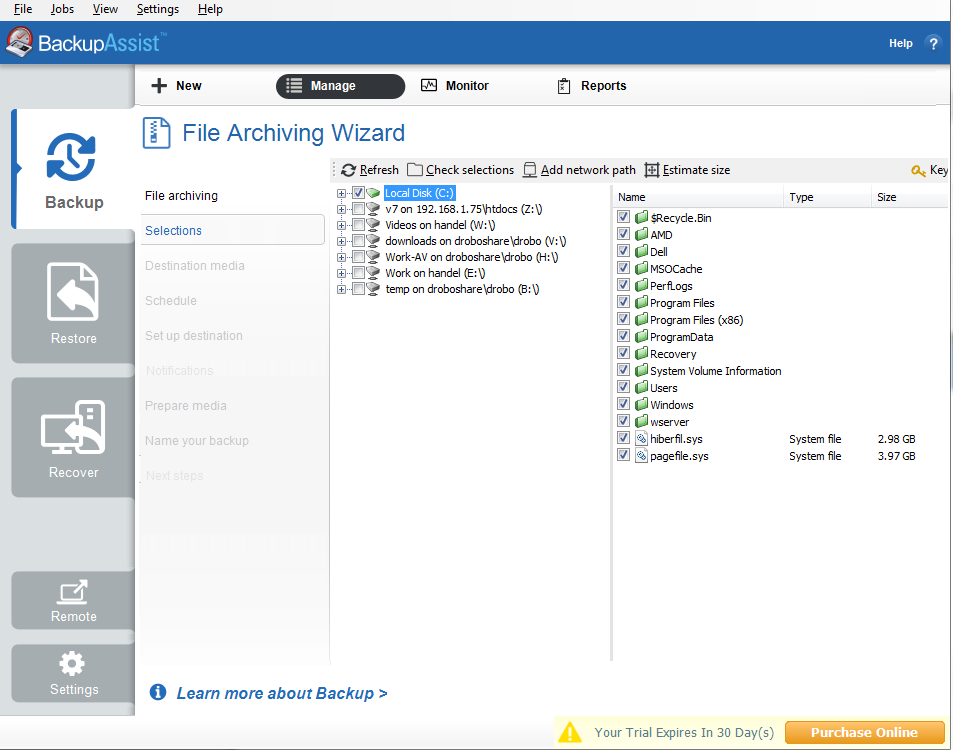This screenshot has height=750, width=953.
Task: Sort list by Name column header
Action: (x=699, y=197)
